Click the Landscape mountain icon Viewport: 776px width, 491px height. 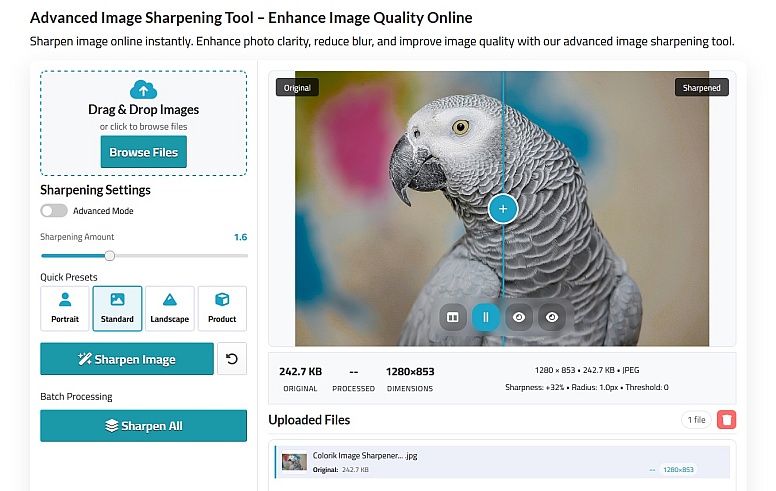pyautogui.click(x=170, y=299)
